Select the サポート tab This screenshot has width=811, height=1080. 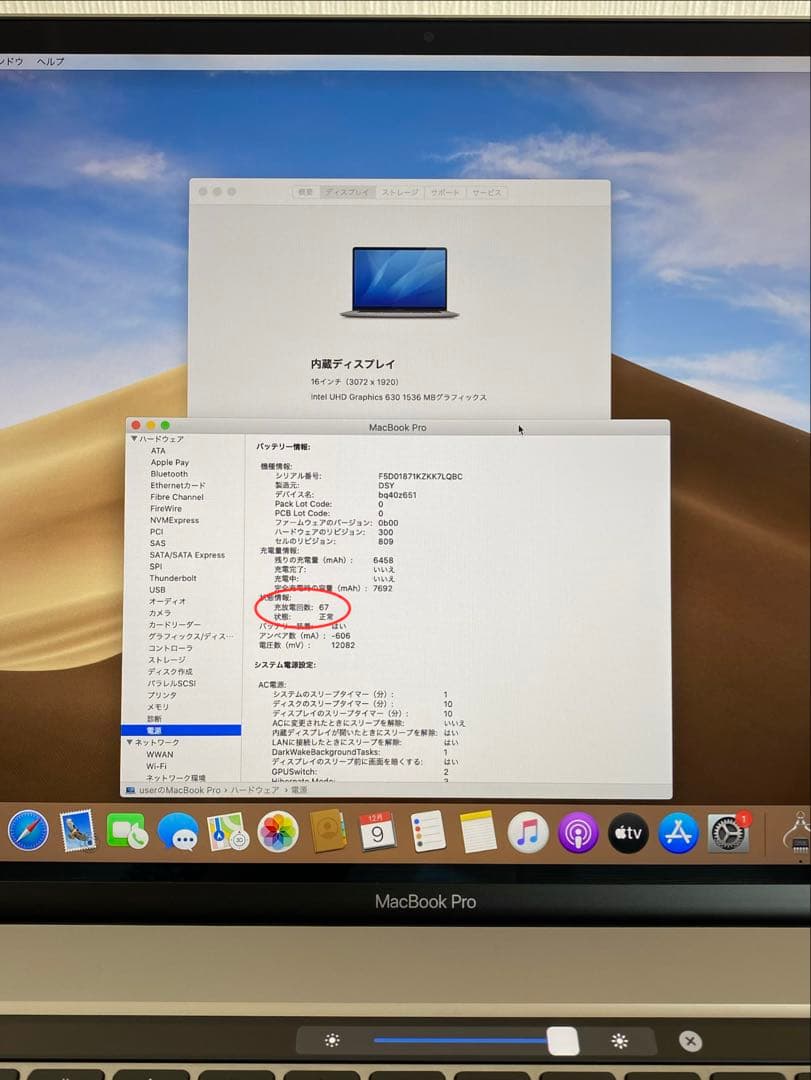coord(443,192)
